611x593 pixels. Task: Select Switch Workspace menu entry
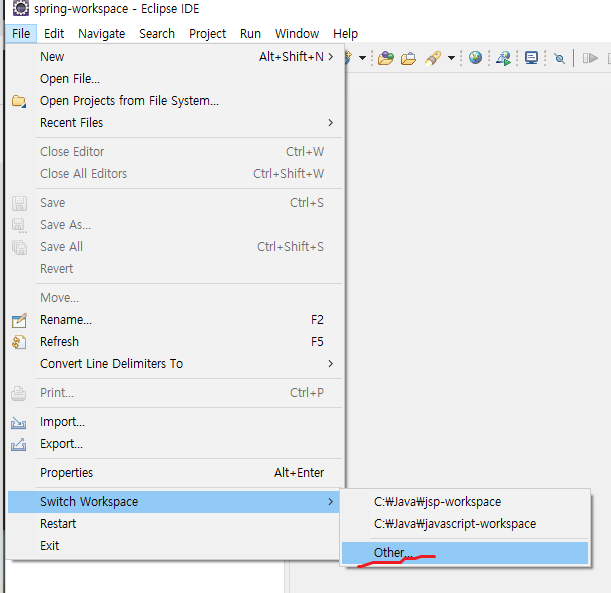coord(174,502)
